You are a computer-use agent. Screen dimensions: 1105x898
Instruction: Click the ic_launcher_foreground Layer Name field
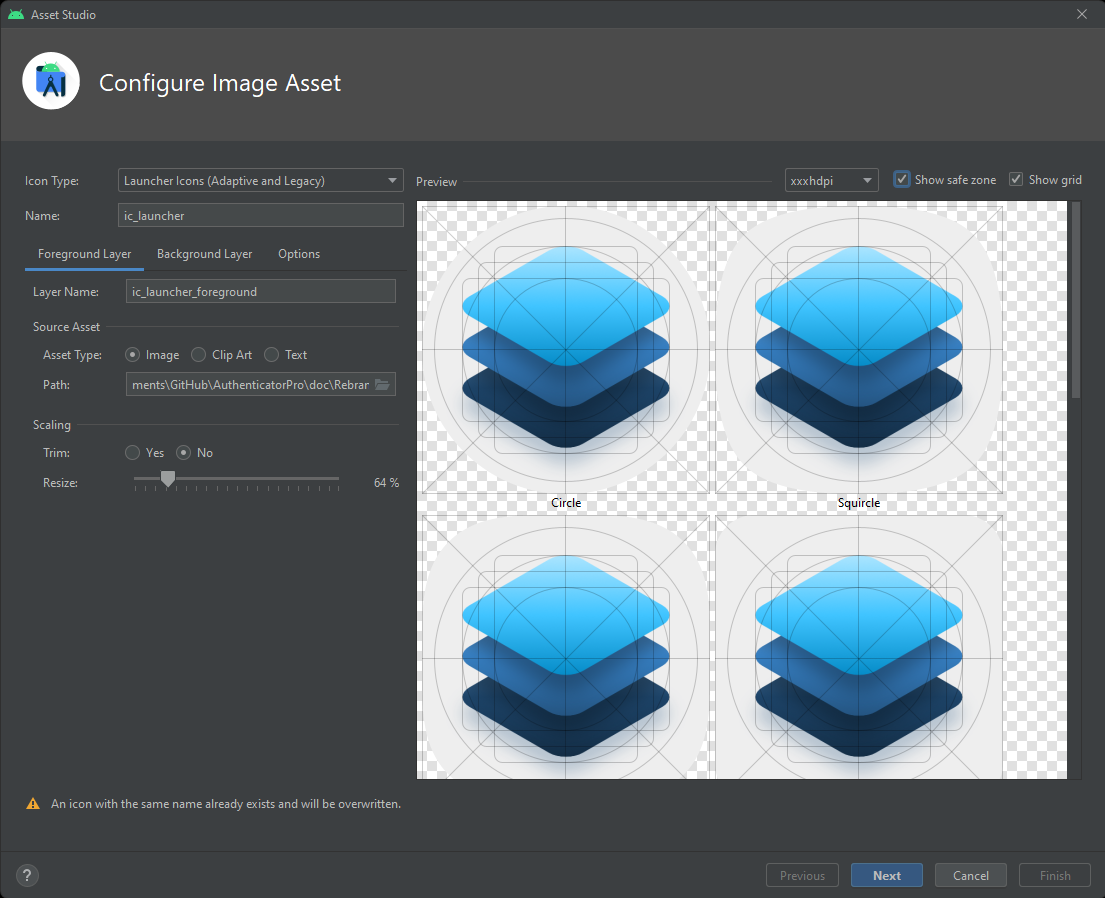[x=260, y=291]
